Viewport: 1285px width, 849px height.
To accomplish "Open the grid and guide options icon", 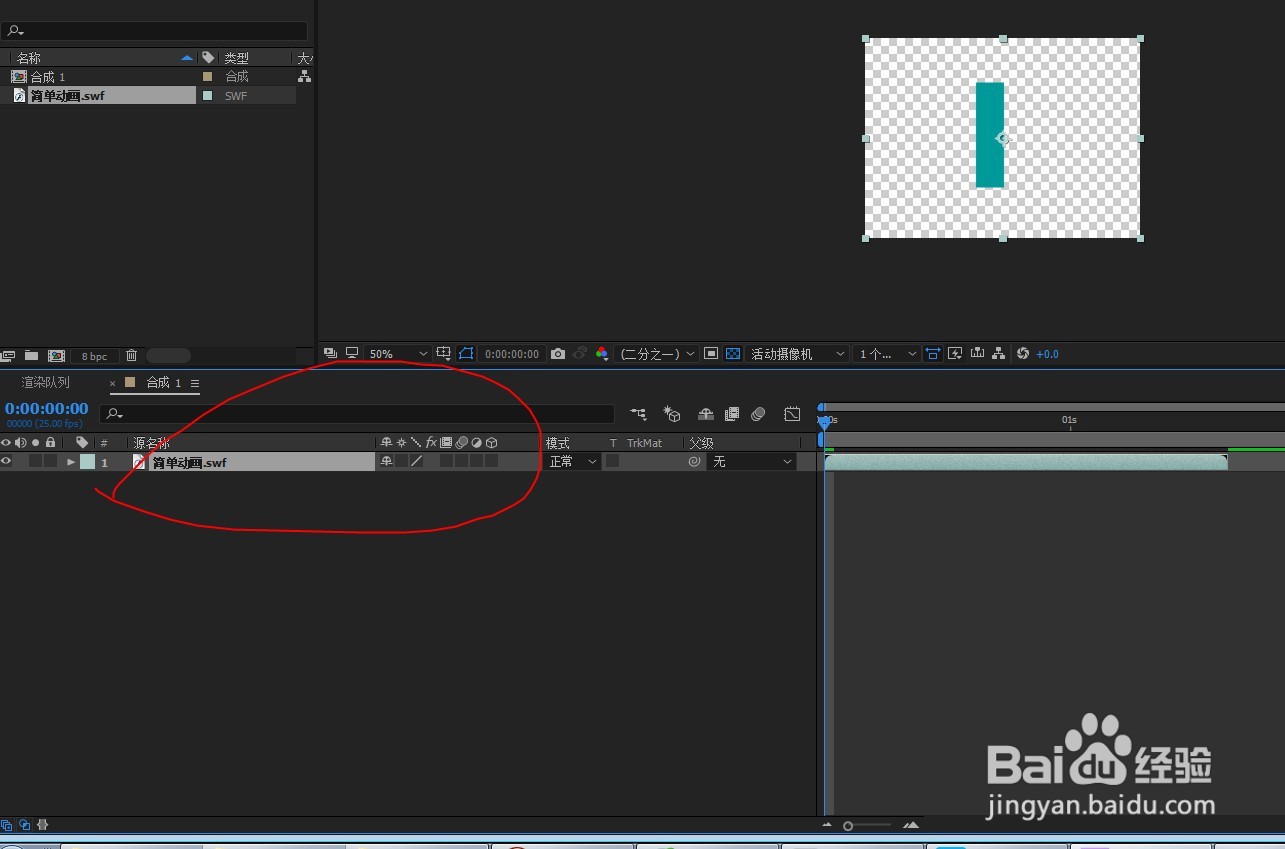I will (443, 353).
